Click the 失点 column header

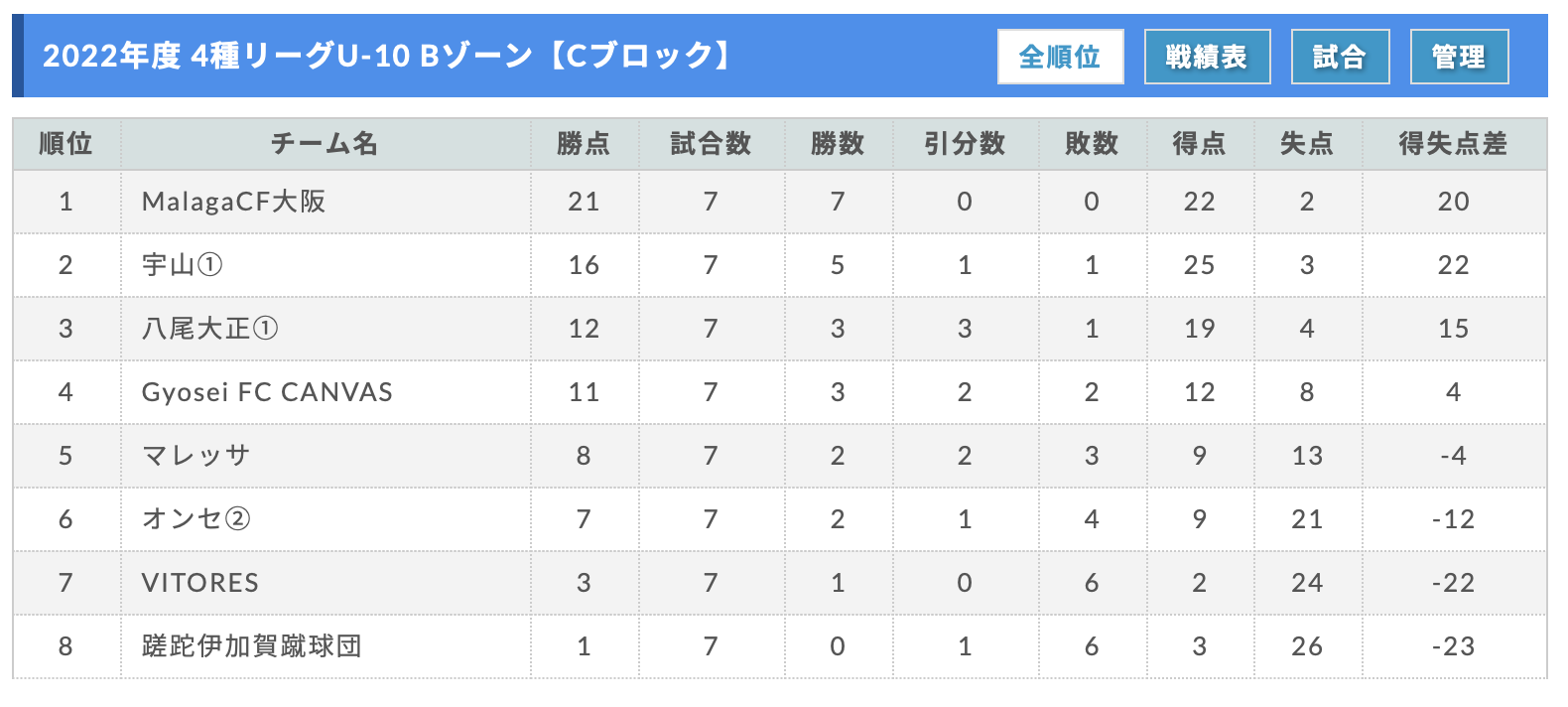coord(1308,144)
